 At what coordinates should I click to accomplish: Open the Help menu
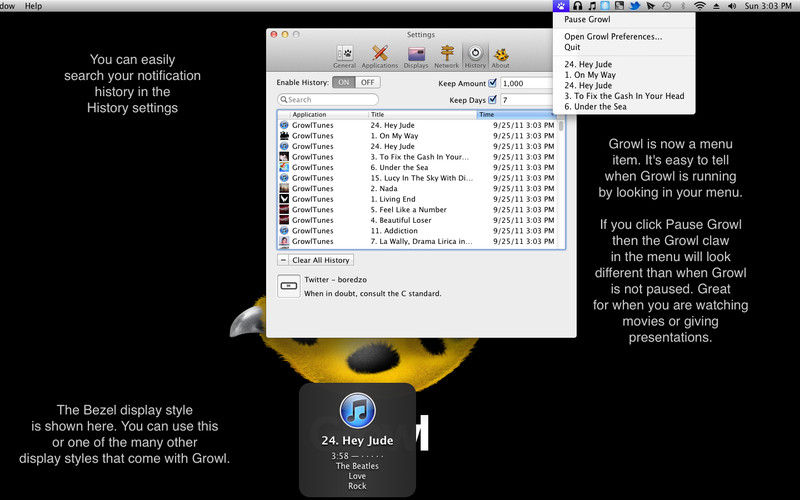[x=34, y=6]
